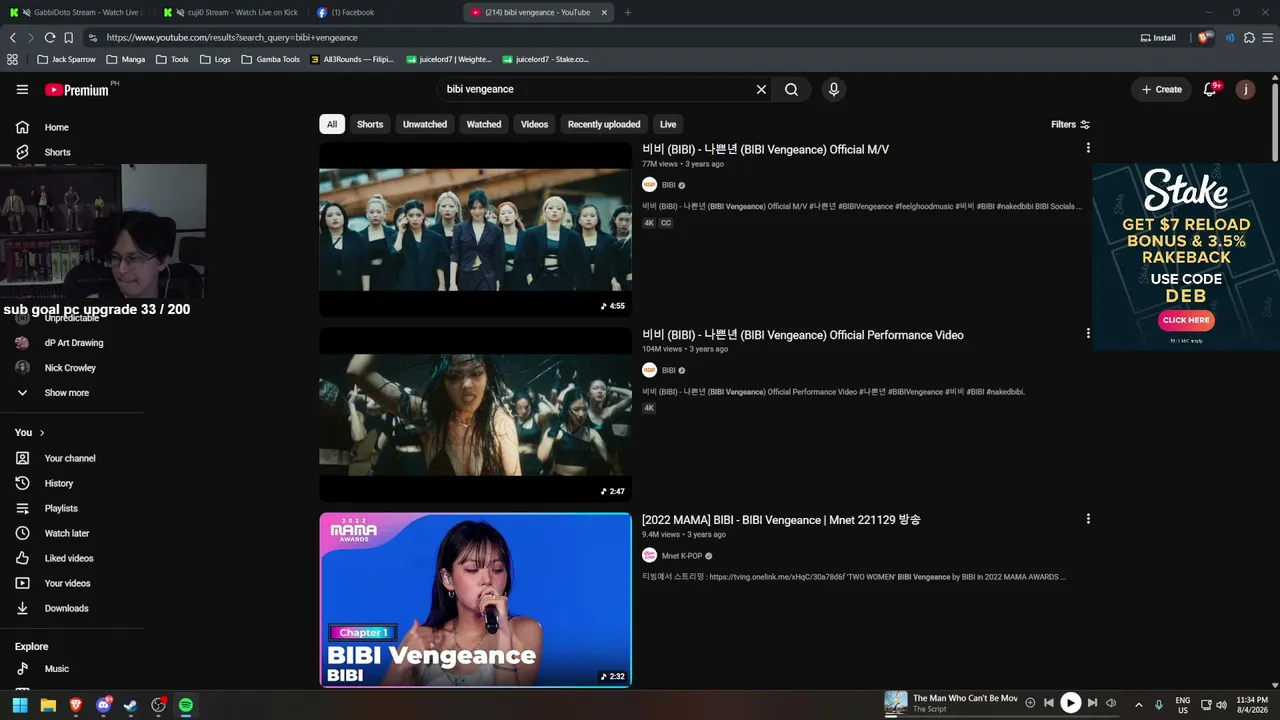The height and width of the screenshot is (720, 1280).
Task: Switch to the GabbiDoto Stream Kick tab
Action: click(76, 12)
